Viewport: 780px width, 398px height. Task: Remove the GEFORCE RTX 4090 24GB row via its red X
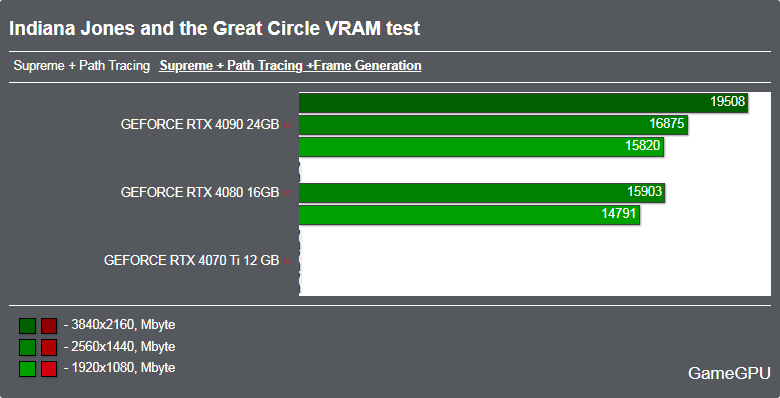tap(287, 125)
